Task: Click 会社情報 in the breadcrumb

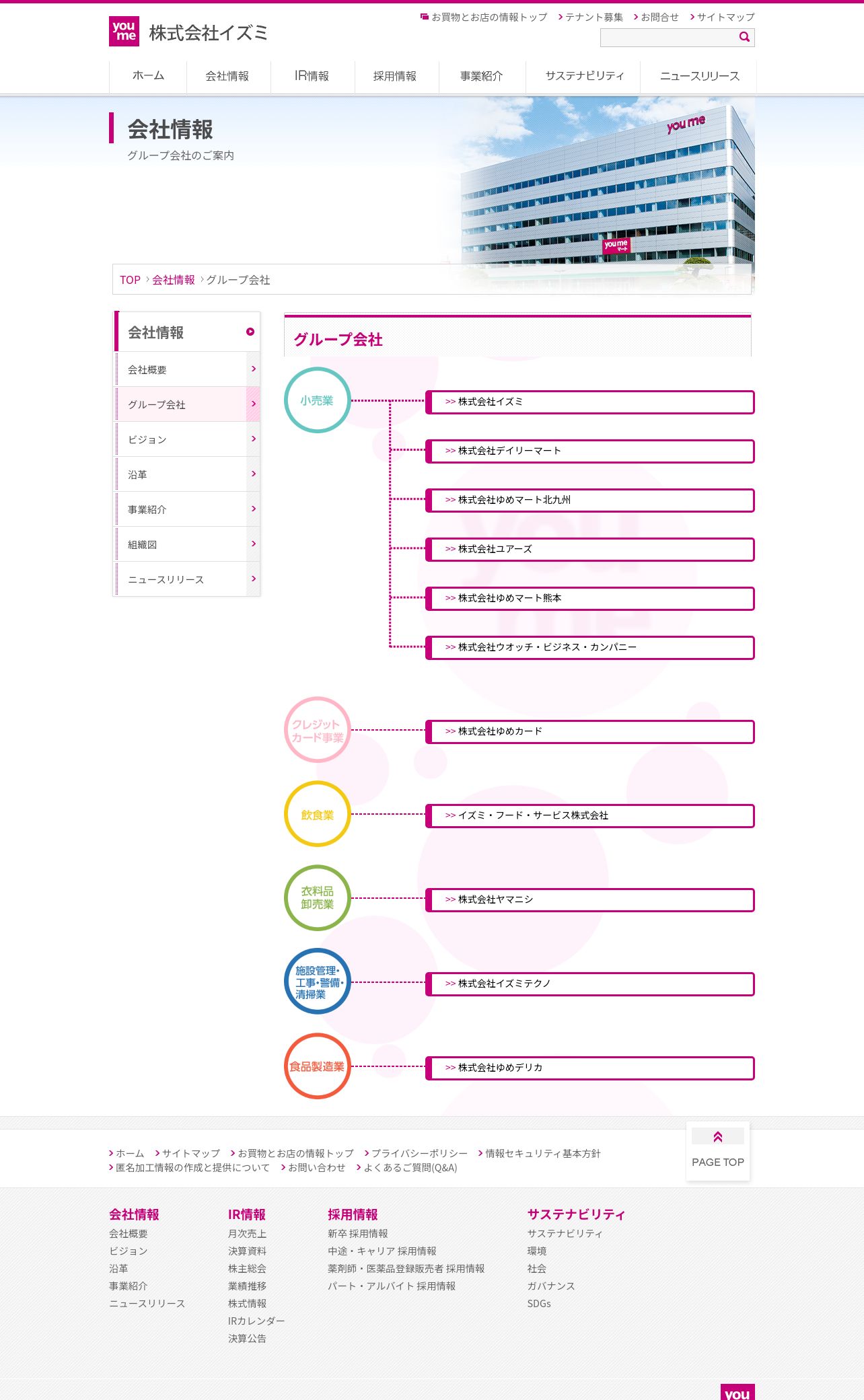Action: [x=174, y=280]
